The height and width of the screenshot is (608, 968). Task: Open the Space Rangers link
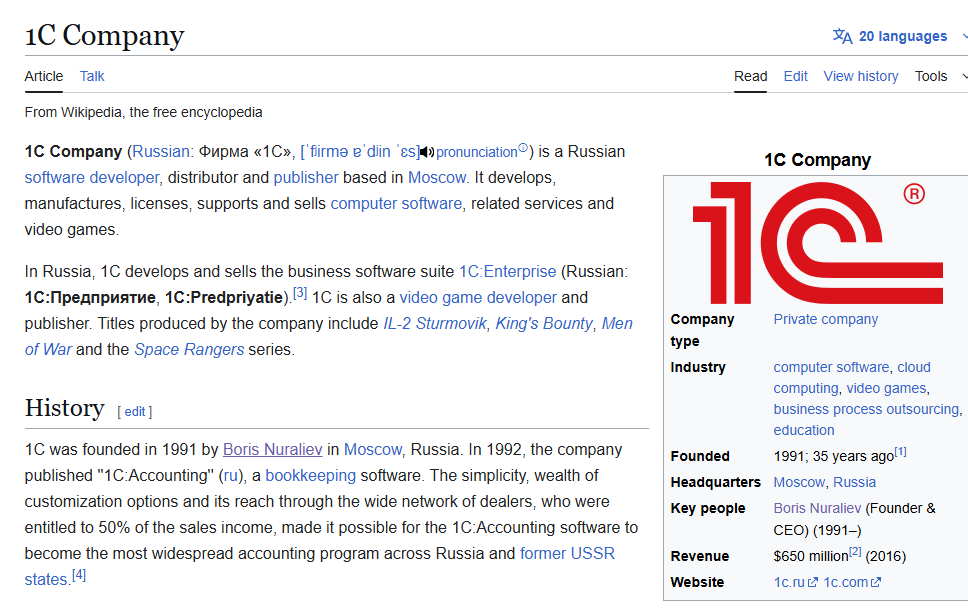[x=189, y=349]
